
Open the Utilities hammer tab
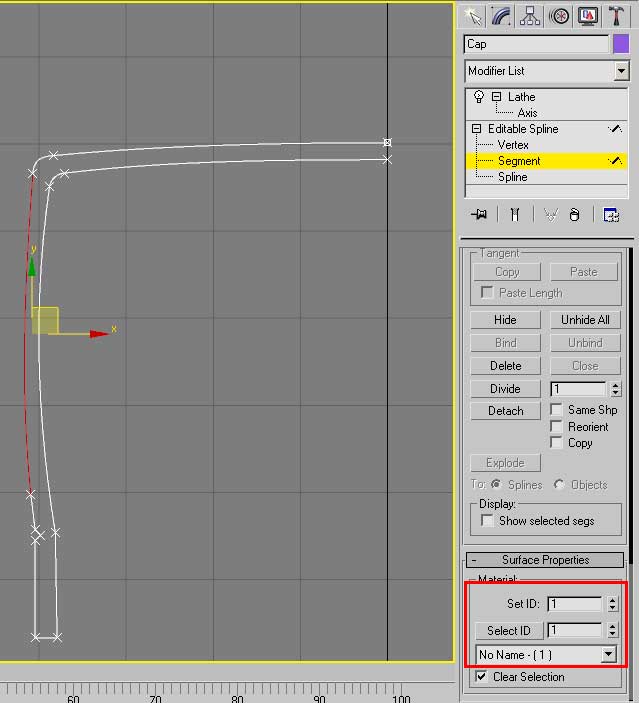[x=616, y=15]
